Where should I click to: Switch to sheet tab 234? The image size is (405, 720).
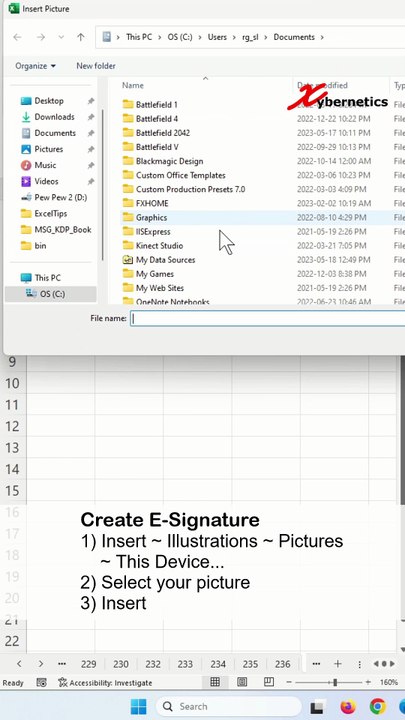click(x=218, y=664)
